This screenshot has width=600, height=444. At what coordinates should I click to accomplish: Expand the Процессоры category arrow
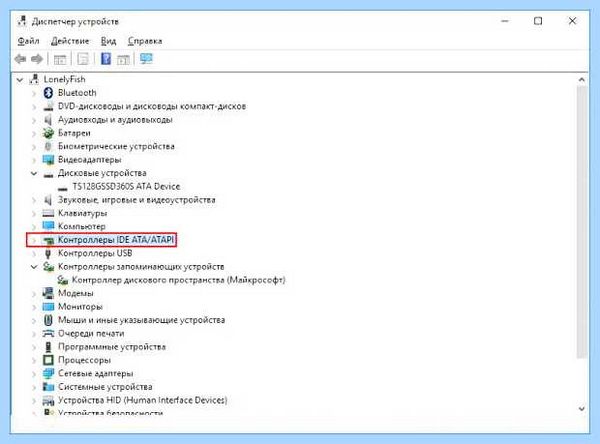[34, 360]
